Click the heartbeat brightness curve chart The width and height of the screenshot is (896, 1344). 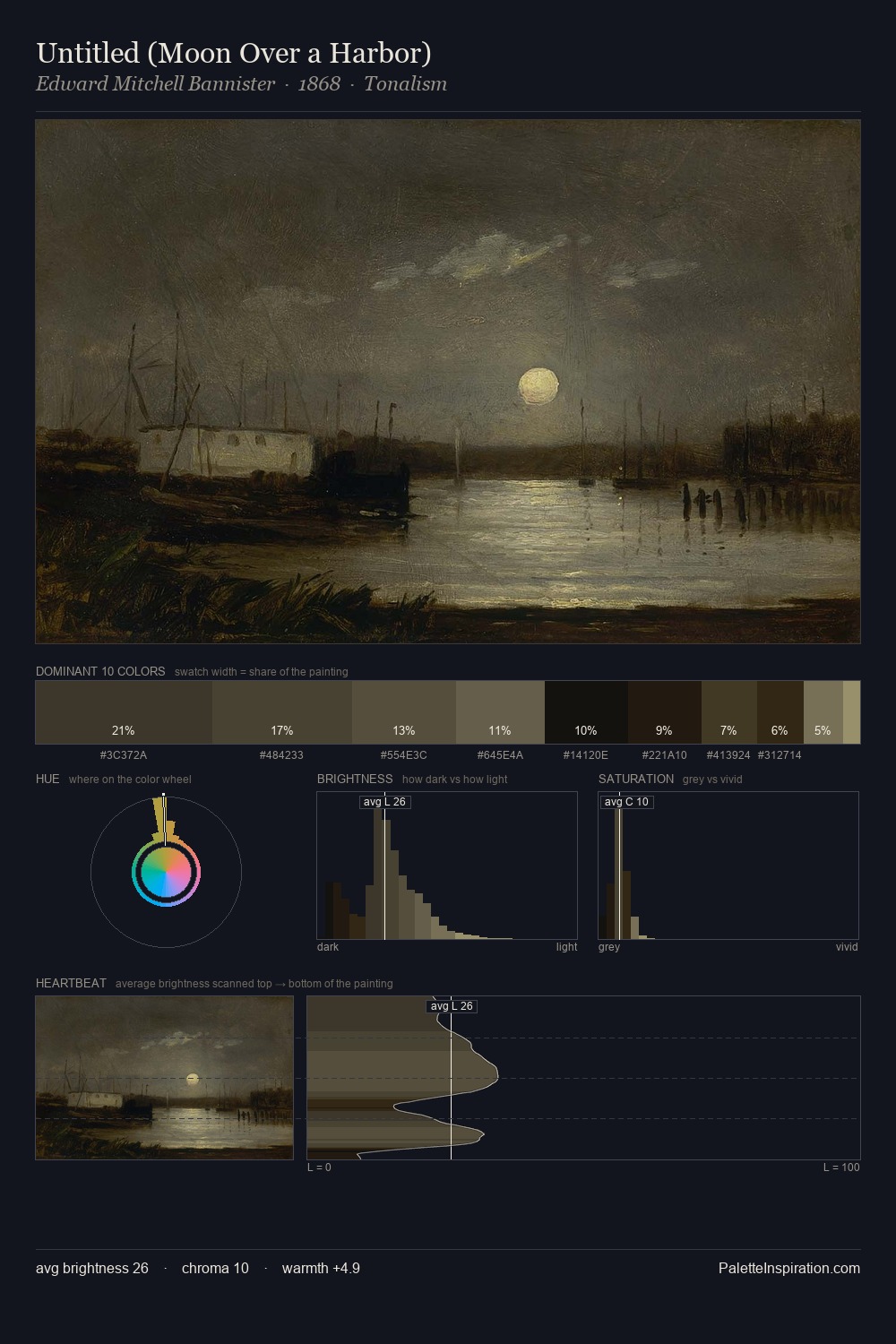[x=583, y=1078]
